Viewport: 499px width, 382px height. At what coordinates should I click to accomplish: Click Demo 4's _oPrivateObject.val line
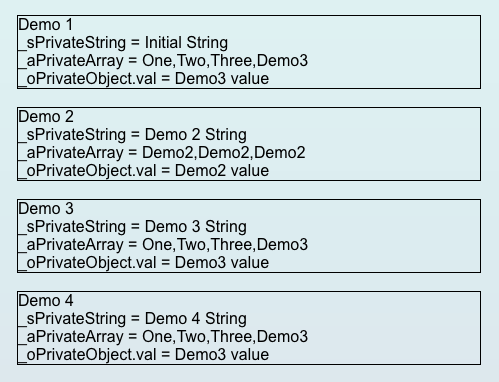(144, 355)
